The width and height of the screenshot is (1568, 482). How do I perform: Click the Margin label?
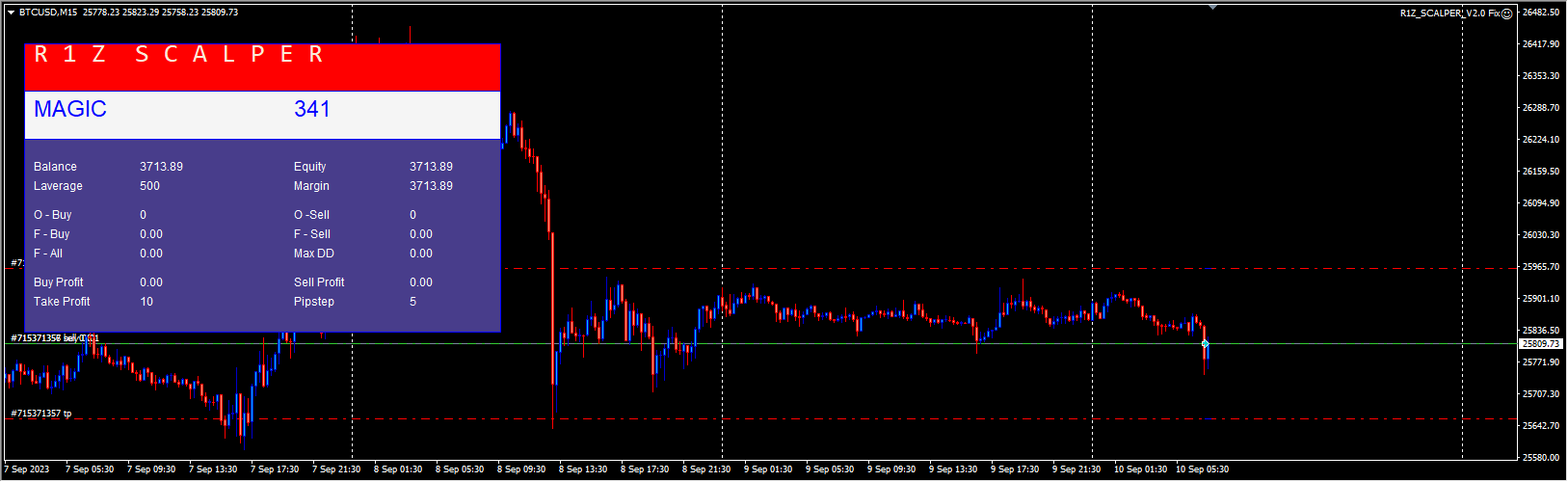(x=311, y=186)
